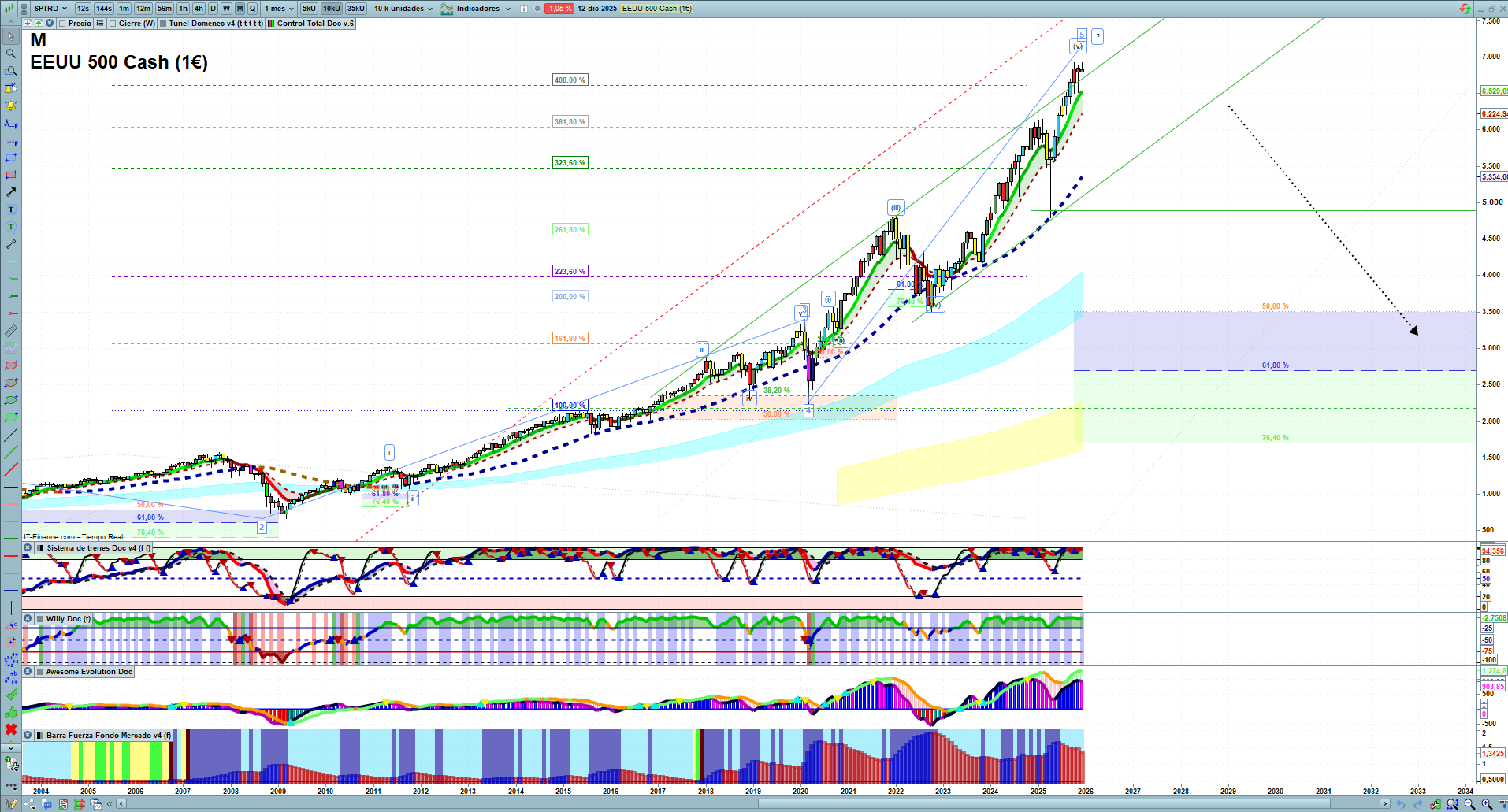Image resolution: width=1508 pixels, height=812 pixels.
Task: Expand the Indicadores dropdown arrow
Action: point(508,9)
